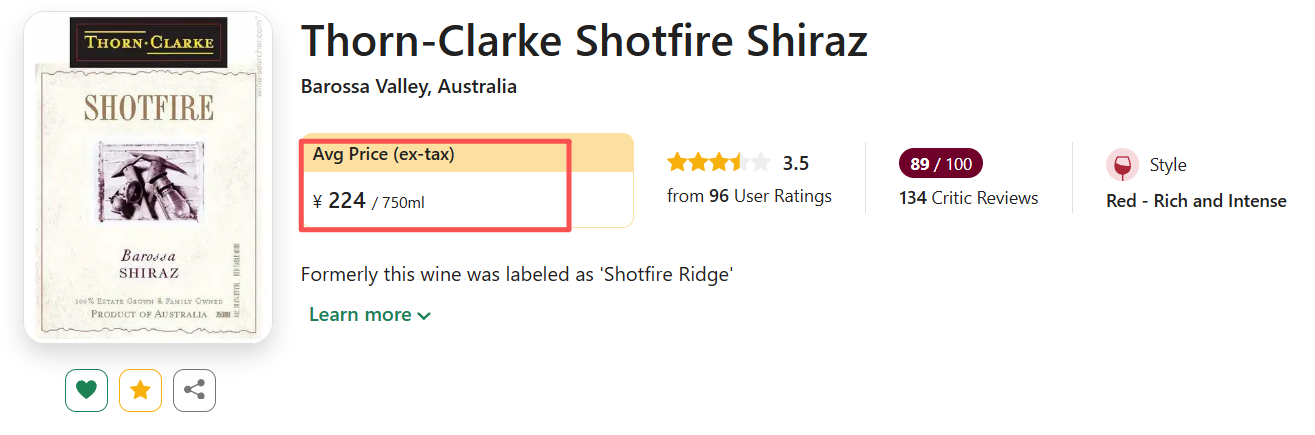Screen dimensions: 1315x435
Task: Expand the Learn more section
Action: coord(370,315)
